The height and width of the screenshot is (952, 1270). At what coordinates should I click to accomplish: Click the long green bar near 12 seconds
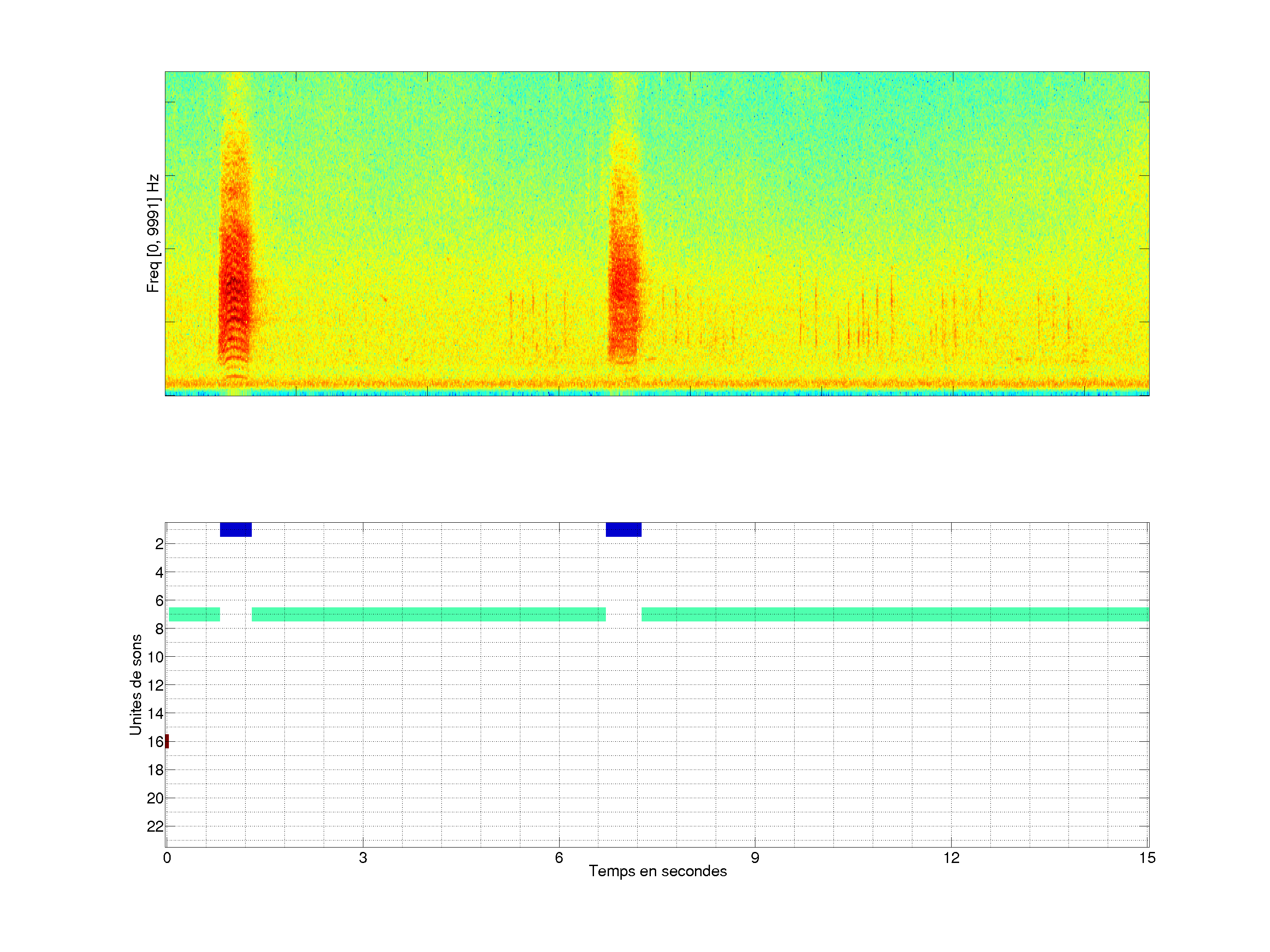tap(951, 614)
